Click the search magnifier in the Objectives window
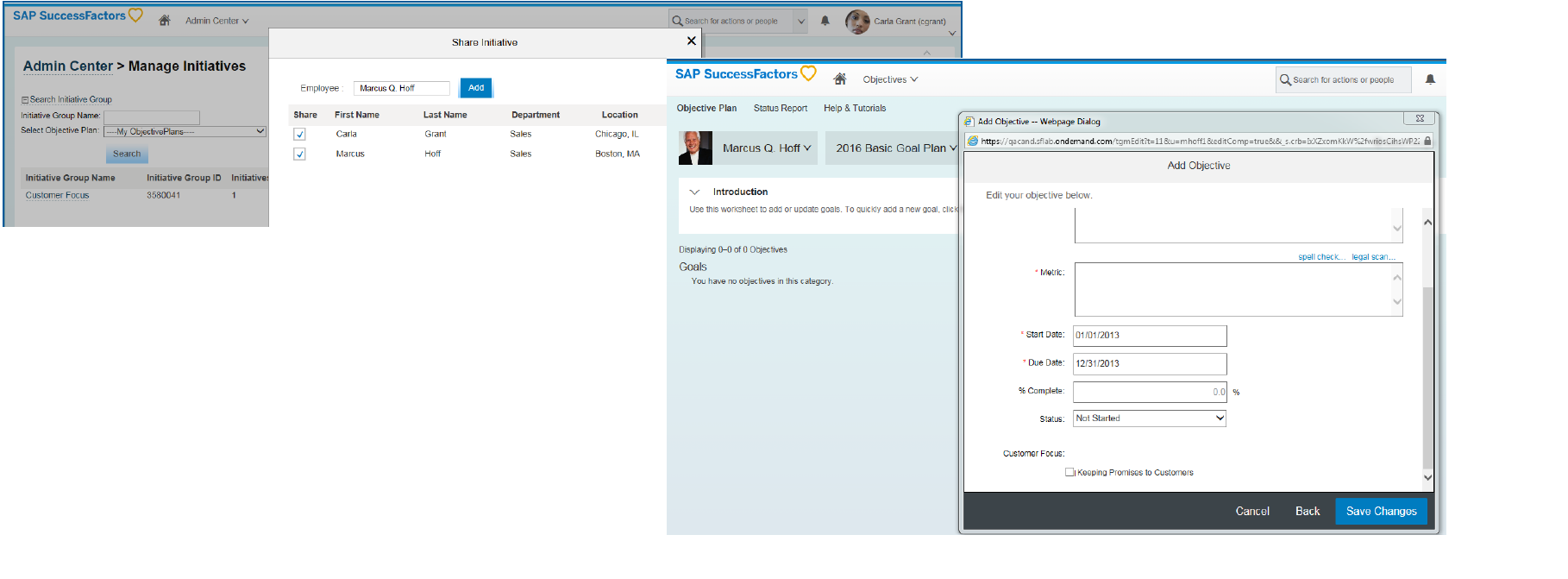 coord(1285,79)
